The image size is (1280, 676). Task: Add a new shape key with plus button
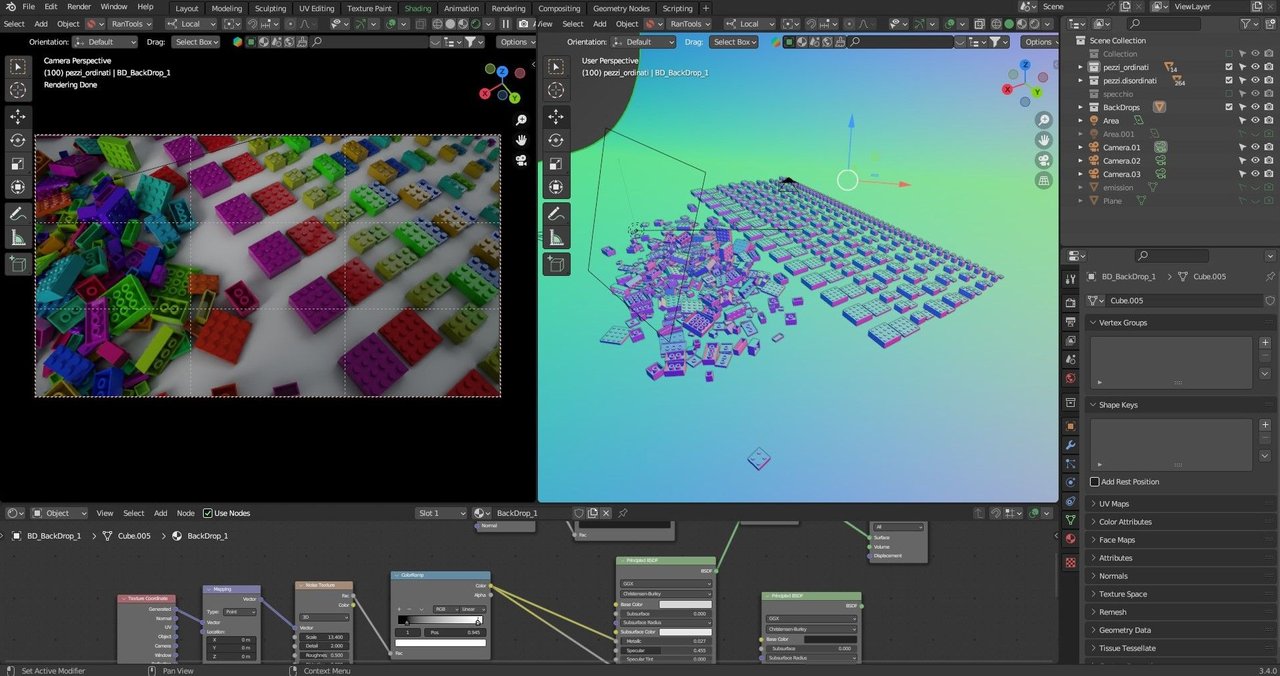coord(1265,425)
